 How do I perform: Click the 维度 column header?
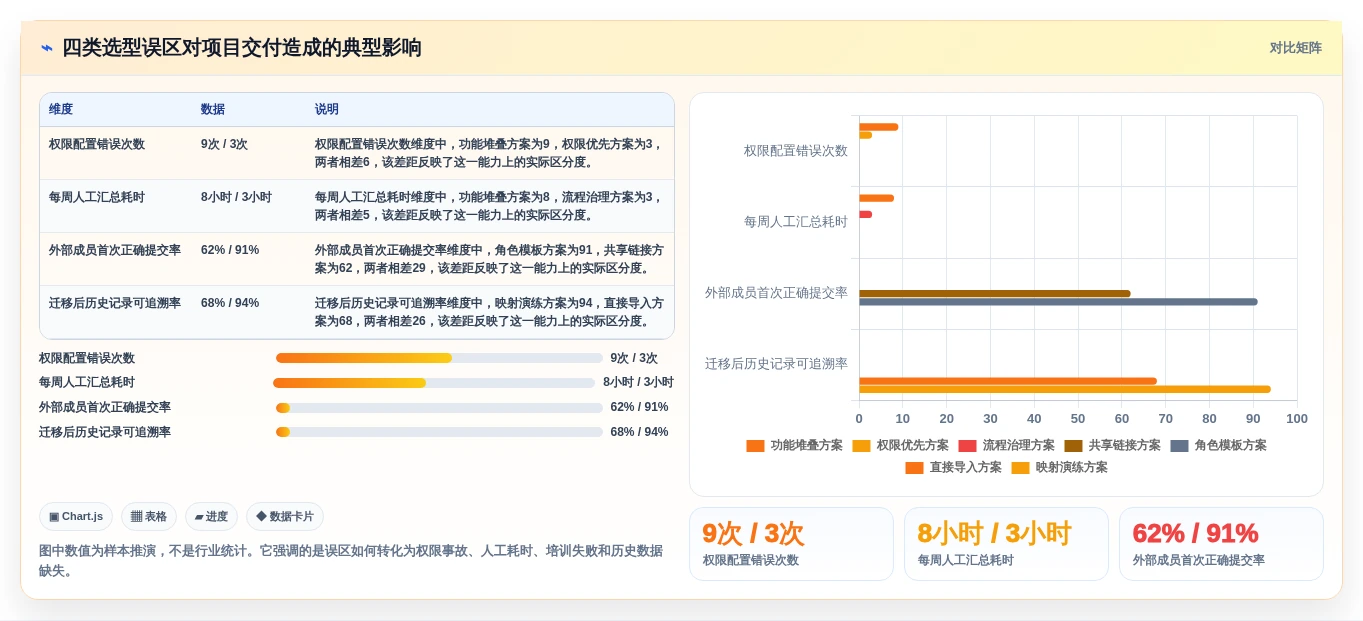pyautogui.click(x=61, y=110)
